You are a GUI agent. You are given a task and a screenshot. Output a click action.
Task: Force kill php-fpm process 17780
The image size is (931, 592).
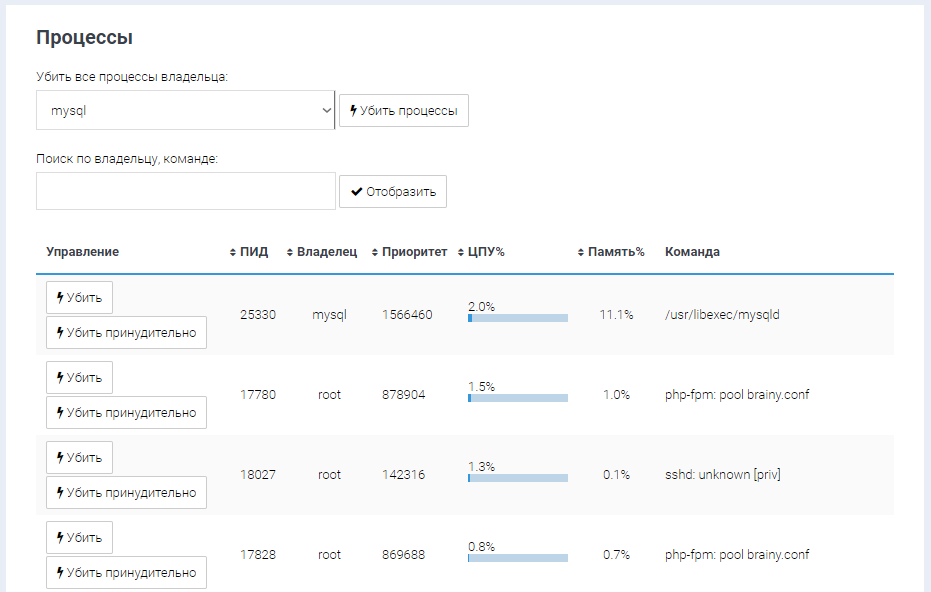[x=126, y=412]
